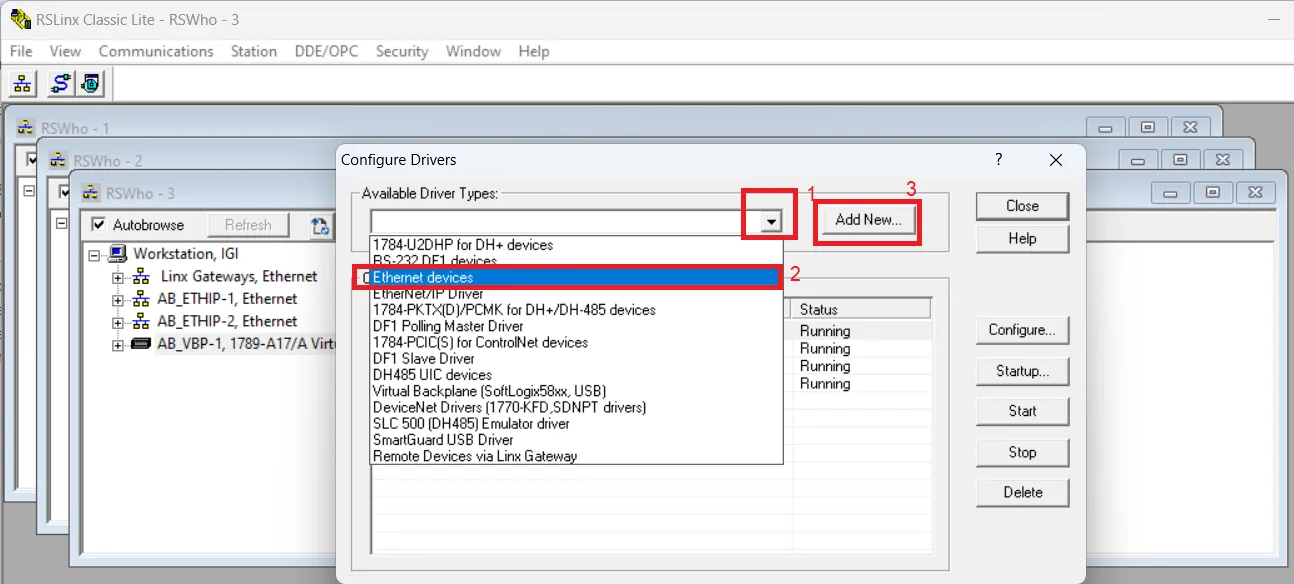Open the Help menu in menu bar
This screenshot has height=584, width=1294.
click(534, 51)
